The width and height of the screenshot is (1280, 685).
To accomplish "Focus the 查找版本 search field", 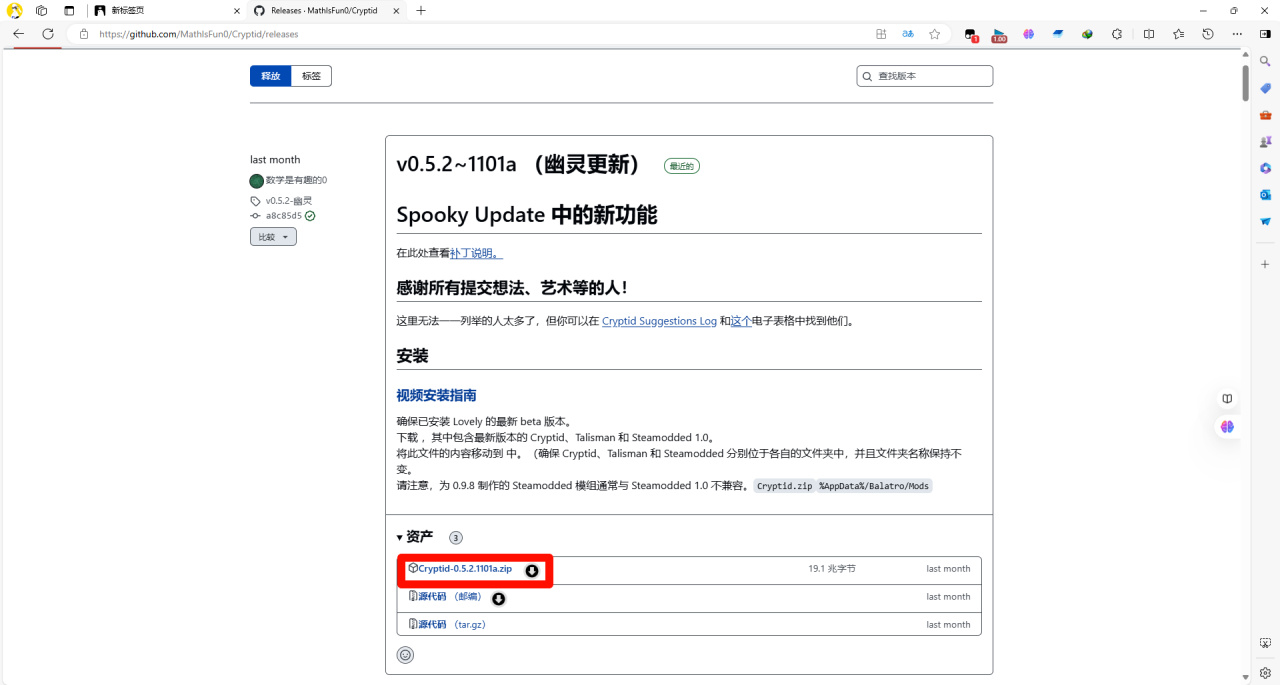I will click(x=925, y=76).
